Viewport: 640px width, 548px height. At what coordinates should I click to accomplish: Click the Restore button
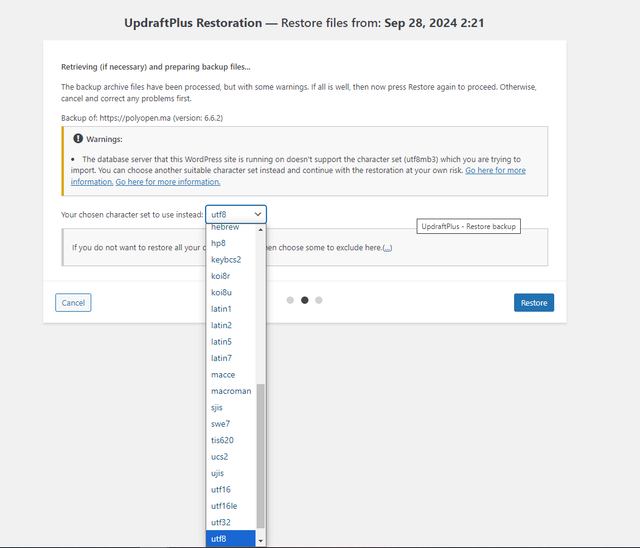tap(534, 303)
